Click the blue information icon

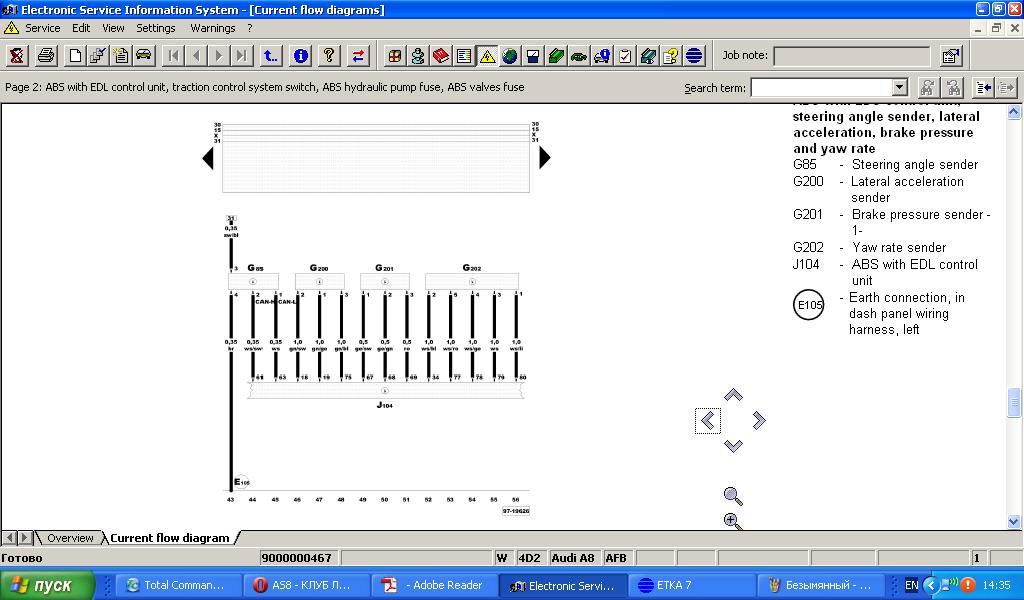pos(300,56)
